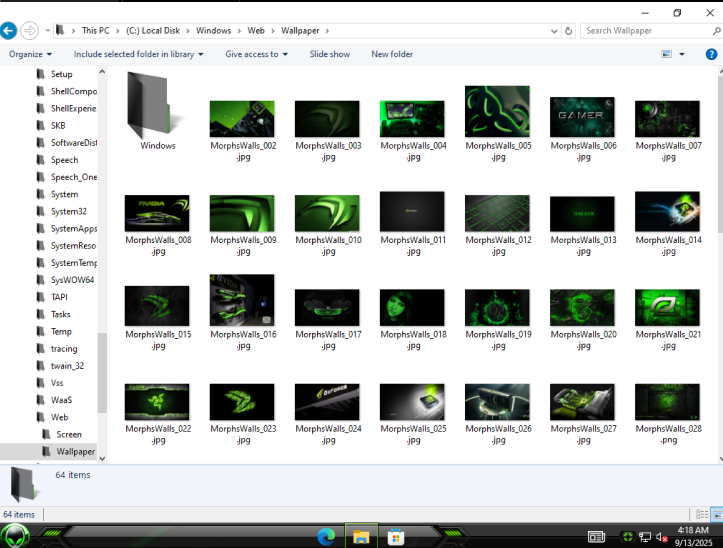Create a New folder
This screenshot has width=723, height=548.
coord(392,54)
